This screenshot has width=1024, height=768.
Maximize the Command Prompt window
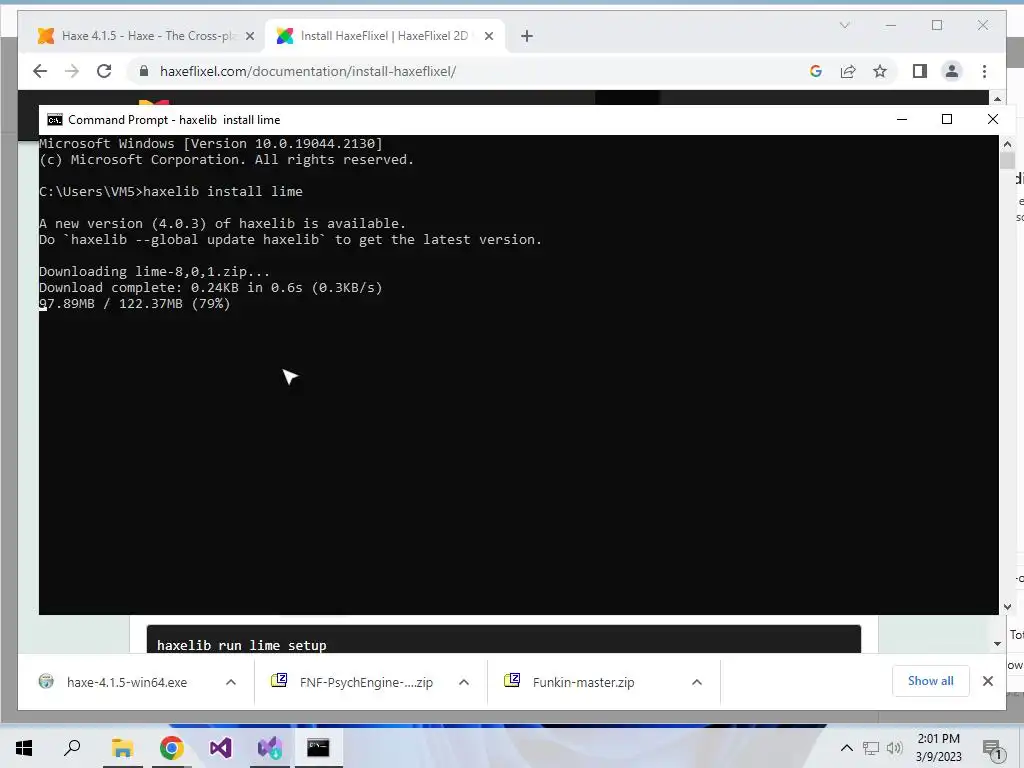tap(947, 119)
